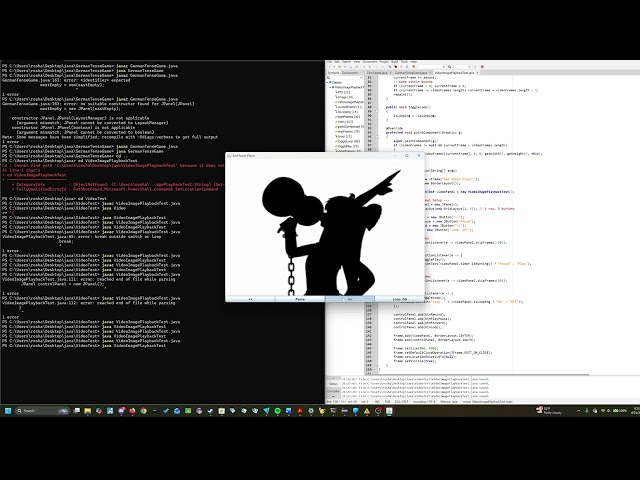Viewport: 640px width, 480px height.
Task: Open the Search menu in Geany
Action: point(347,62)
